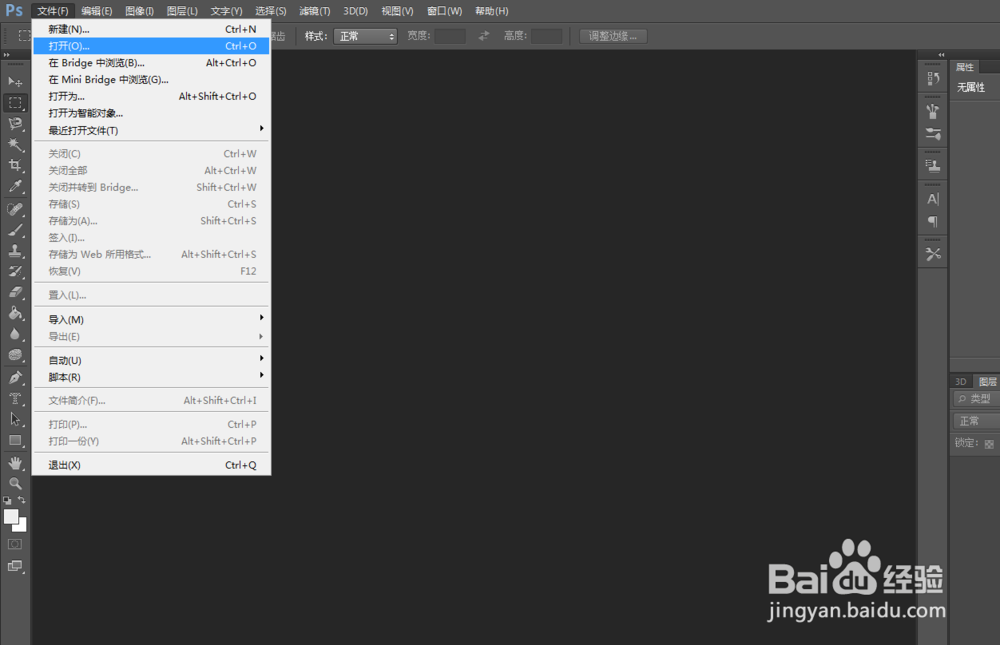Expand the 自动(U) submenu

pyautogui.click(x=151, y=360)
